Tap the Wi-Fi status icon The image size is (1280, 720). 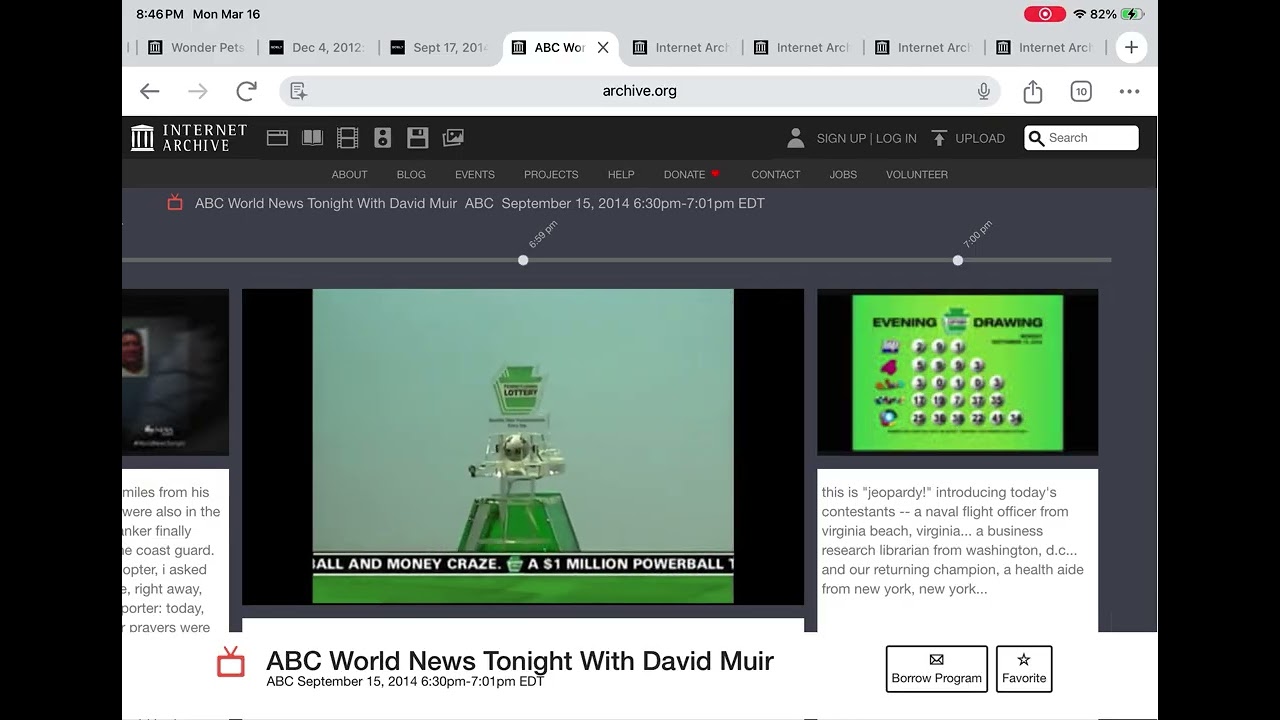tap(1080, 14)
